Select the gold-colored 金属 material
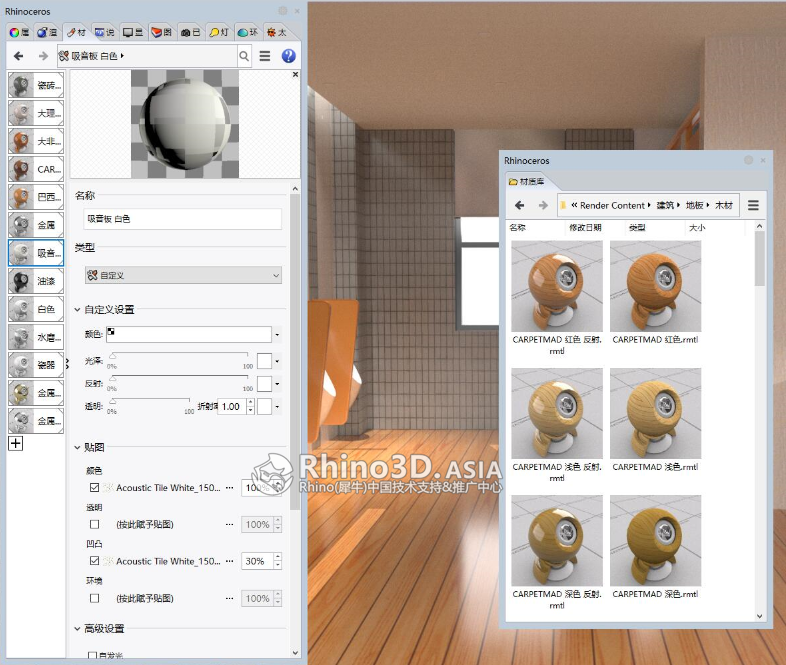Screen dimensions: 786x665 36,393
